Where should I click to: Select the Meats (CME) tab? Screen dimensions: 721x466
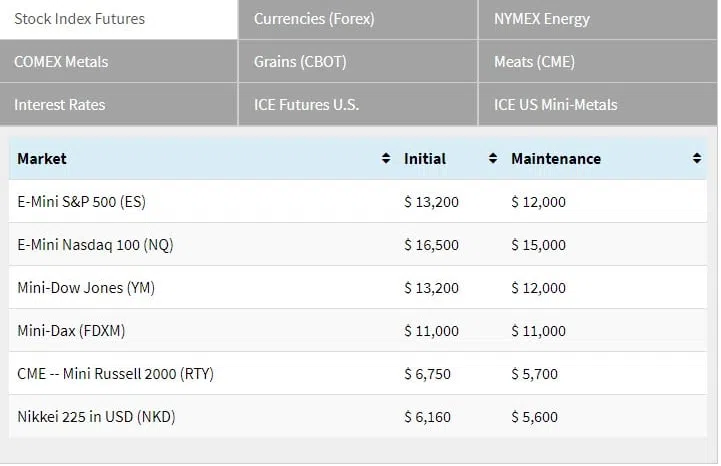pos(598,62)
